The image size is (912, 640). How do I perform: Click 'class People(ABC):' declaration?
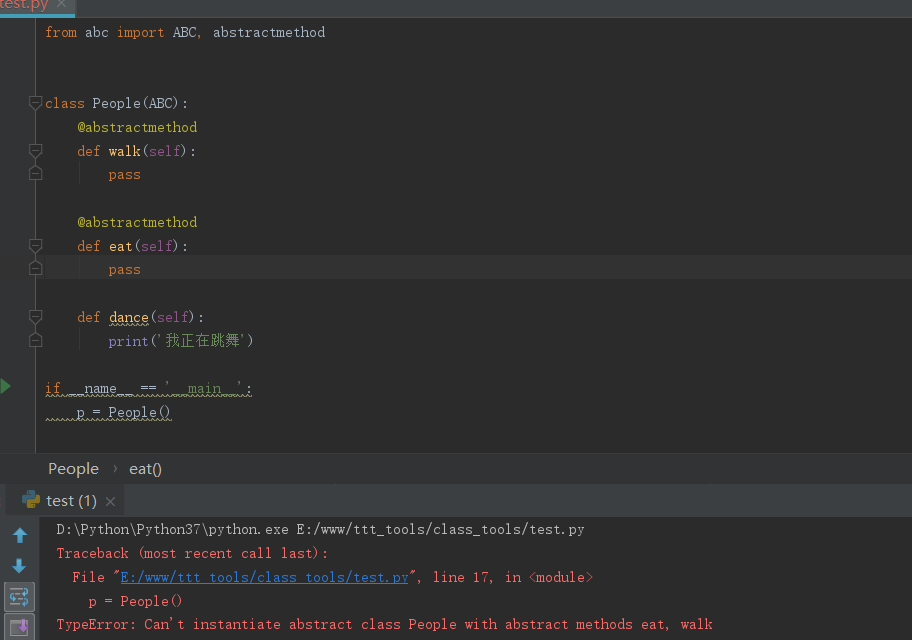116,104
